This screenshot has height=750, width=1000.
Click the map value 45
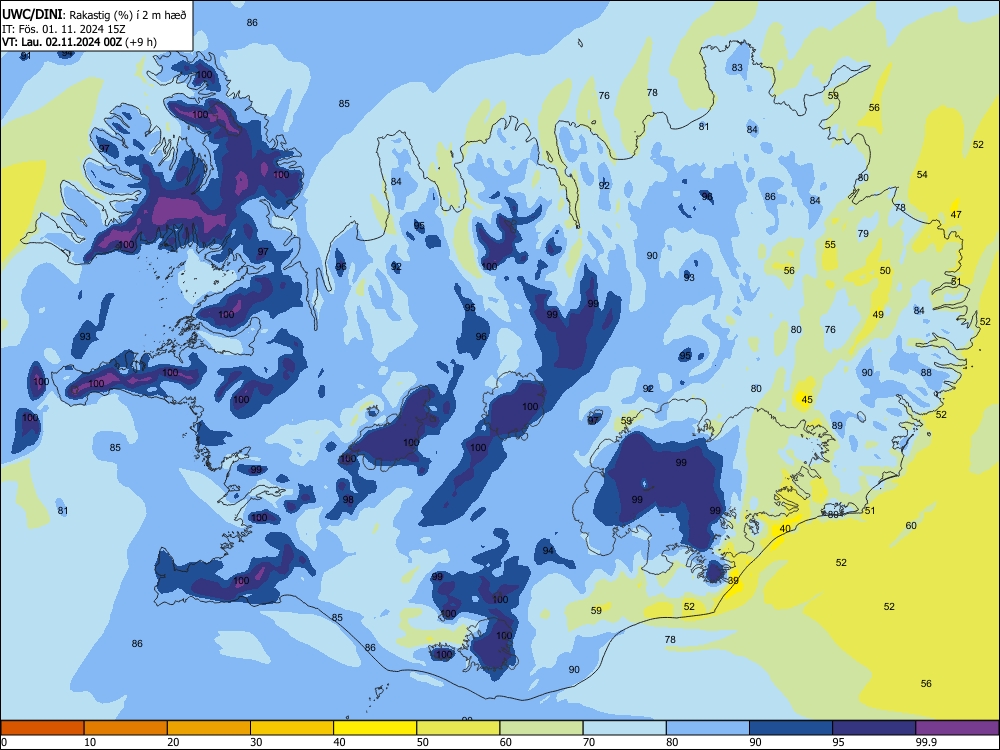coord(807,400)
